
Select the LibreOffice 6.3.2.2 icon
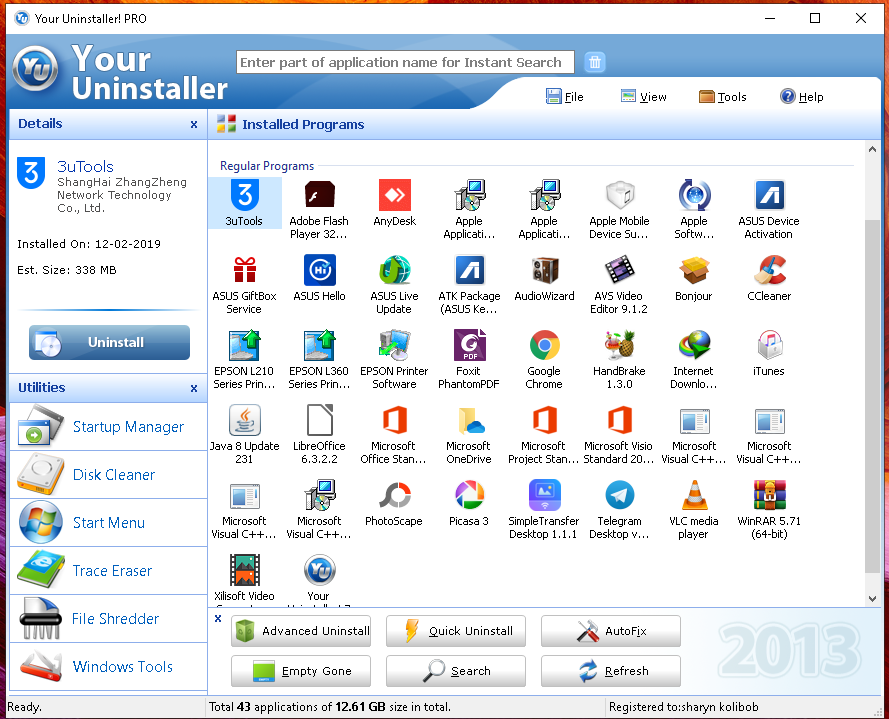click(x=319, y=420)
